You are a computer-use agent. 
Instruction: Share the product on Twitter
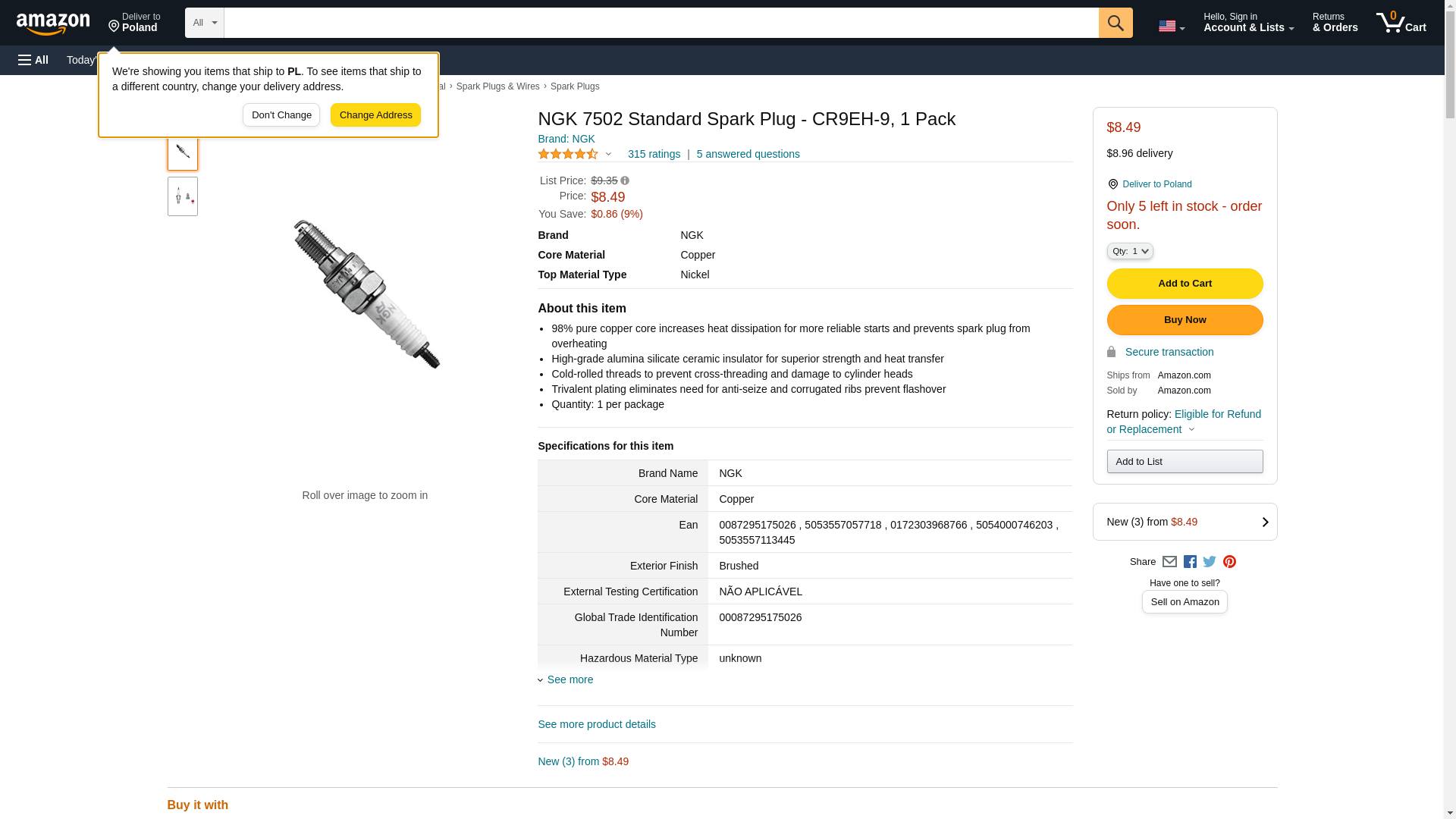(x=1210, y=562)
